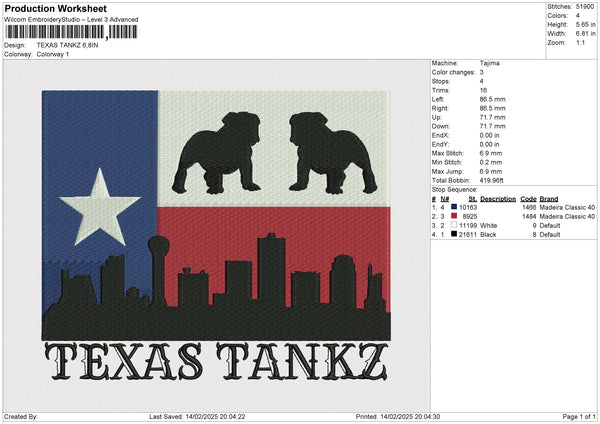
Task: Click 'Wilcom EmbroideryStudio – Level 3 Advanced' text
Action: (71, 20)
